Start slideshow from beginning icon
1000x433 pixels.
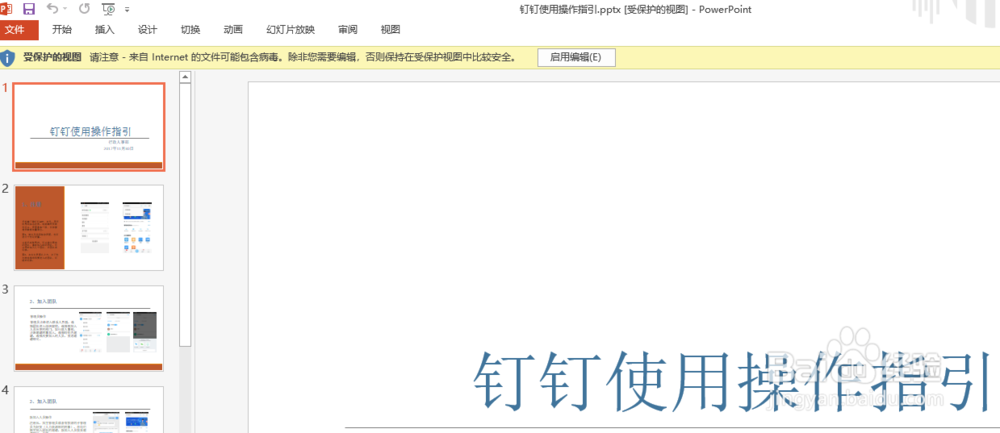(109, 9)
